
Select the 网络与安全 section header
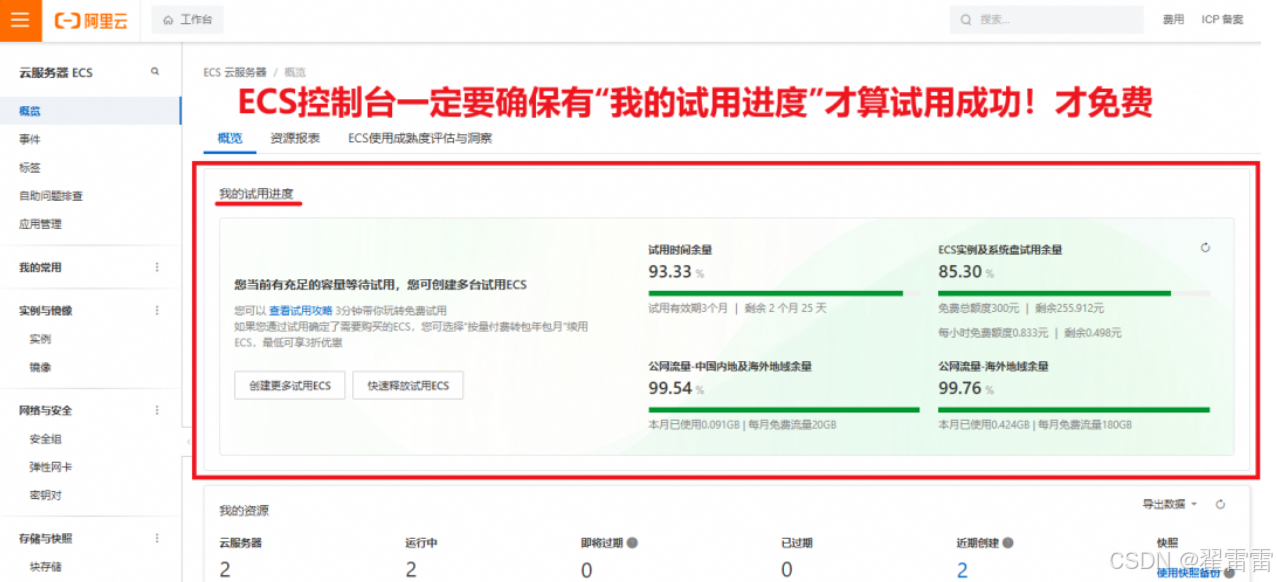[46, 411]
